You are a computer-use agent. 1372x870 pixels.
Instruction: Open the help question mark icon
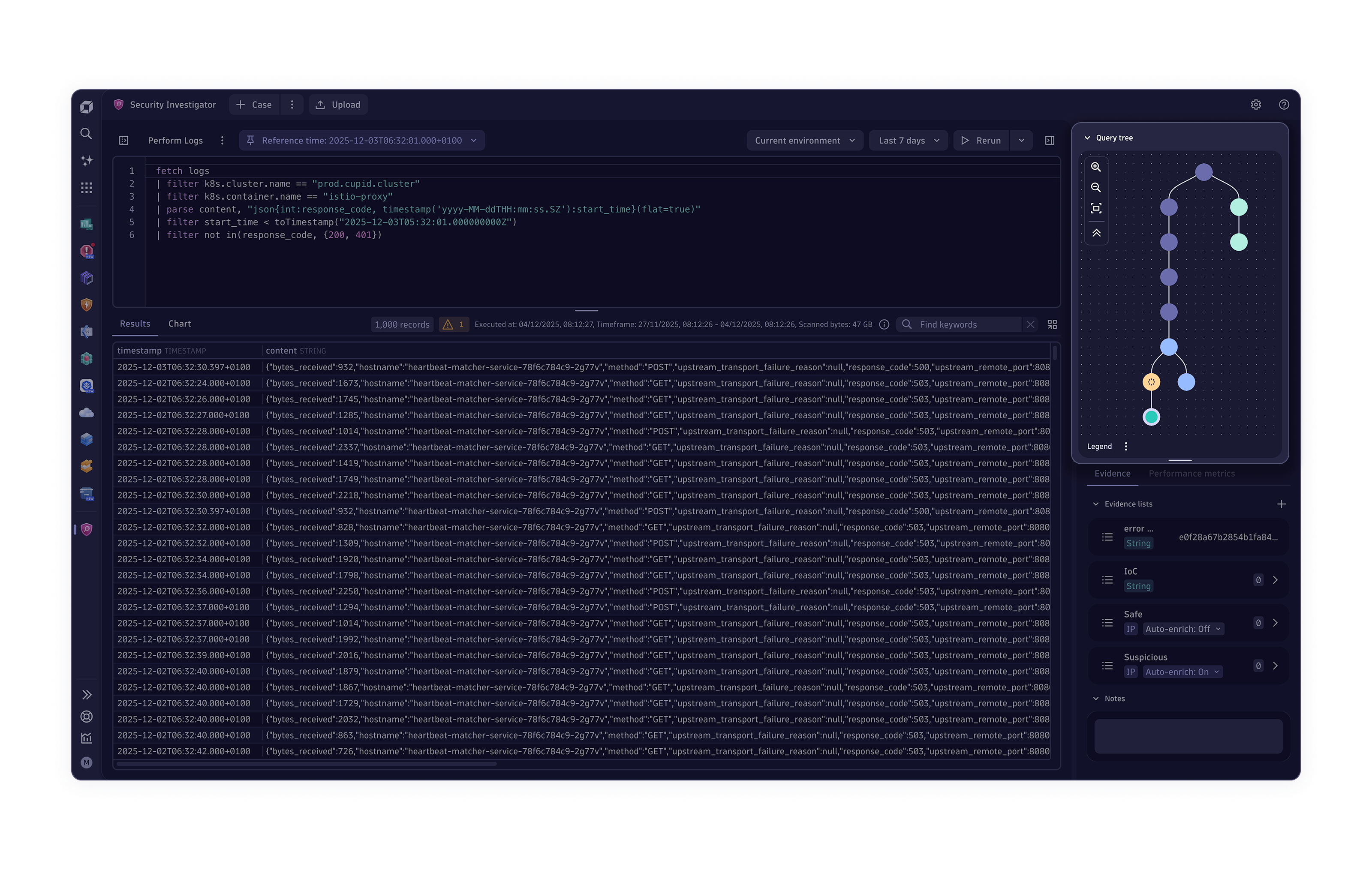coord(1284,105)
